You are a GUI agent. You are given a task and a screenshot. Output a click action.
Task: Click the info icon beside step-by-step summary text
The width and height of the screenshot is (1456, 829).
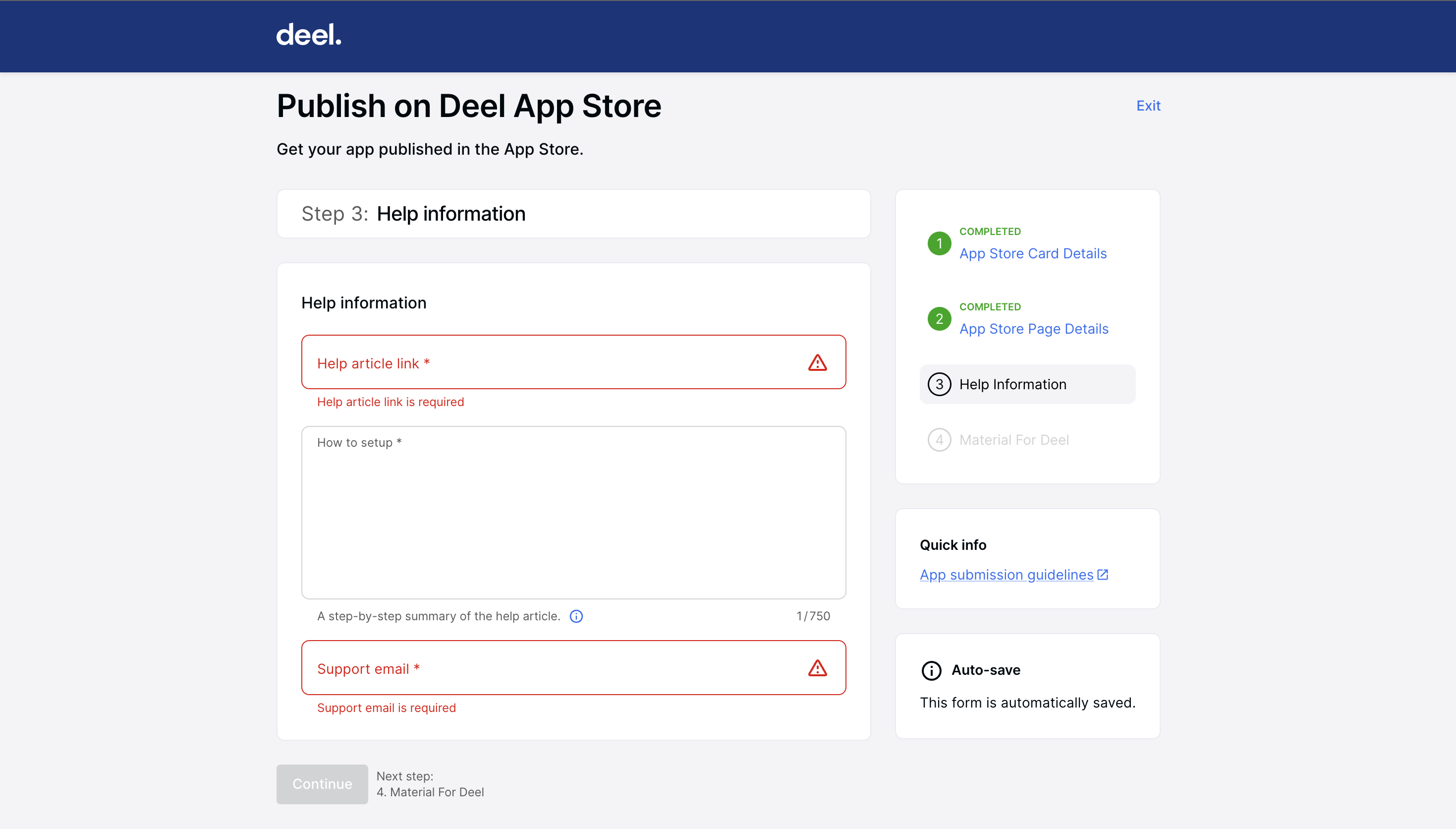[576, 616]
